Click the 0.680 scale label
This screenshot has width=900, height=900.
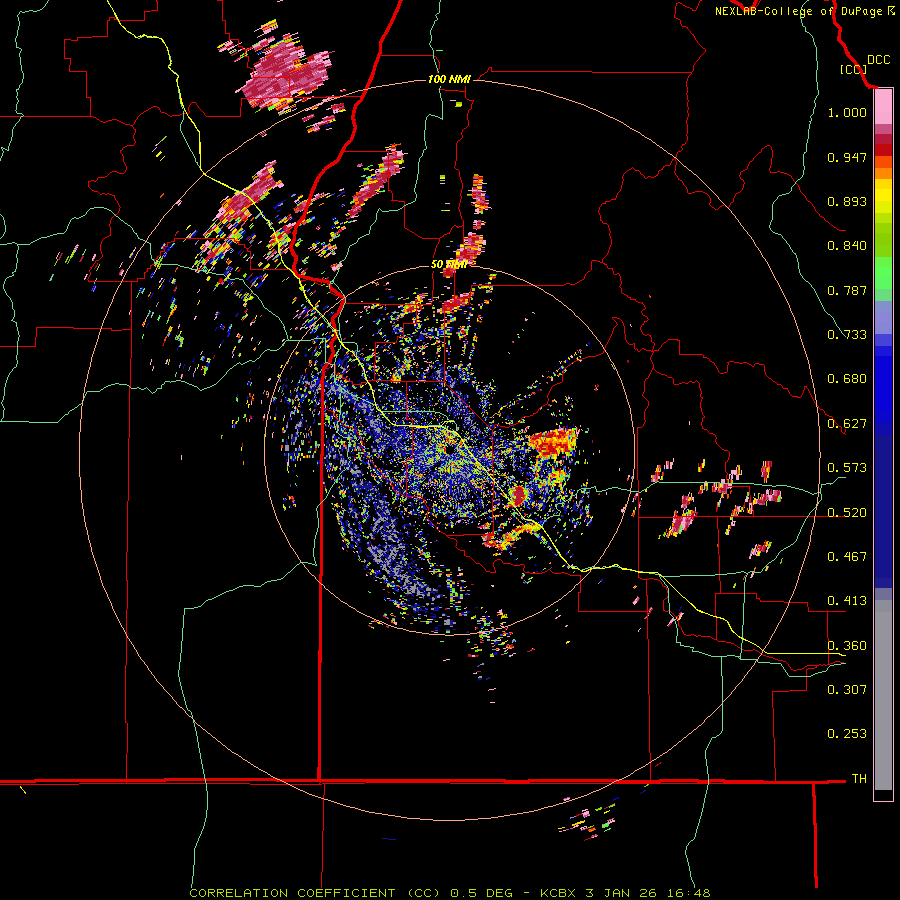847,379
